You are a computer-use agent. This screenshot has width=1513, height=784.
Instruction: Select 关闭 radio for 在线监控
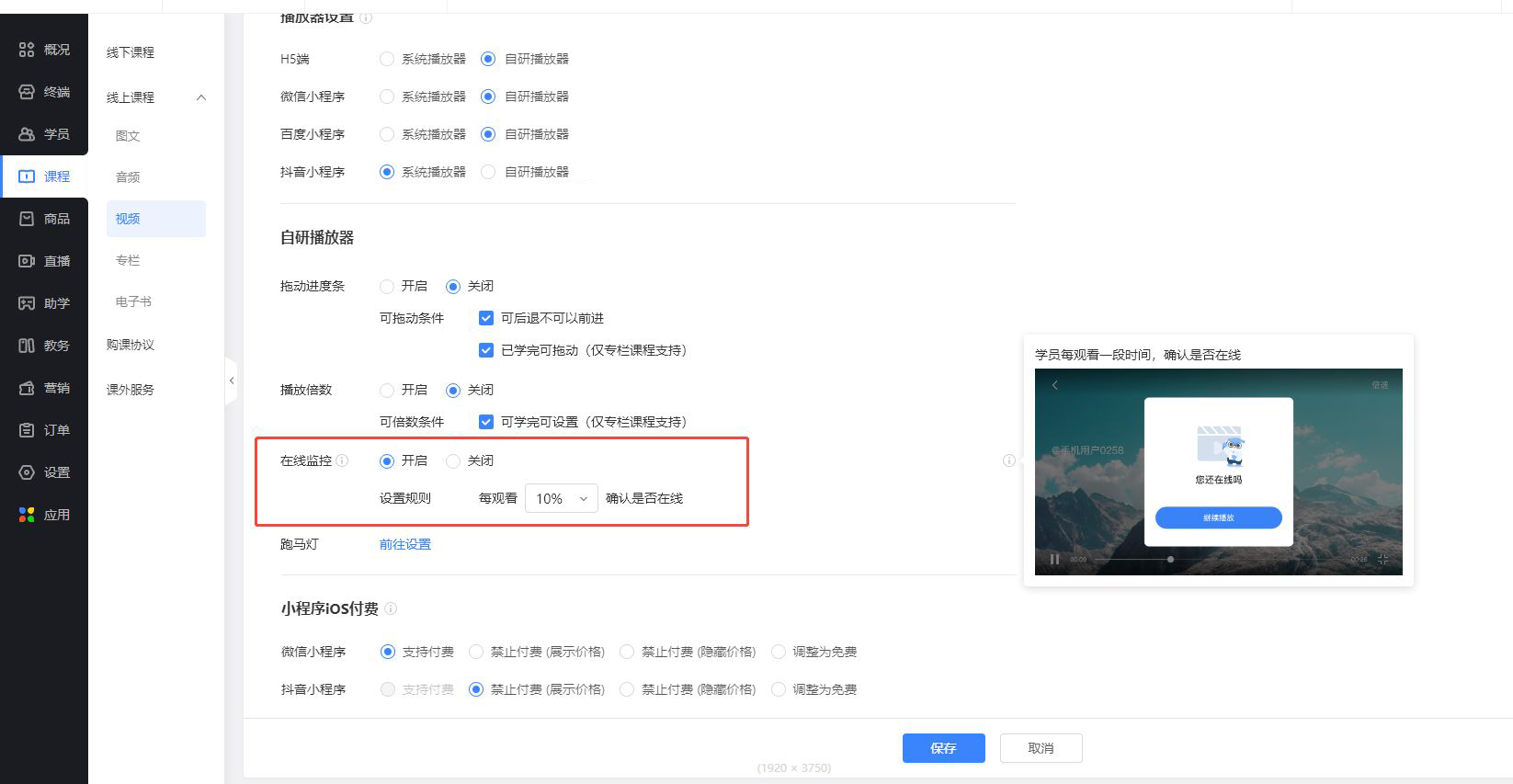click(x=453, y=461)
